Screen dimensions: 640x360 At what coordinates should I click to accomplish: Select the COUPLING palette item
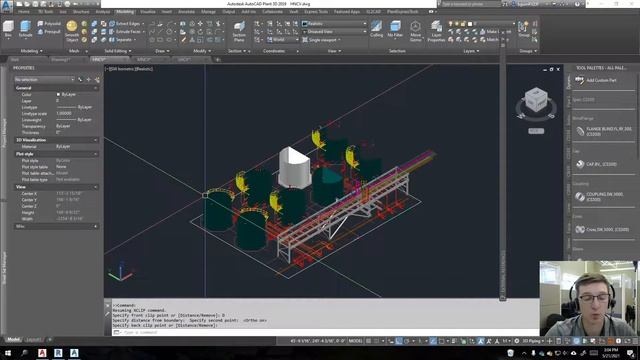pos(600,197)
